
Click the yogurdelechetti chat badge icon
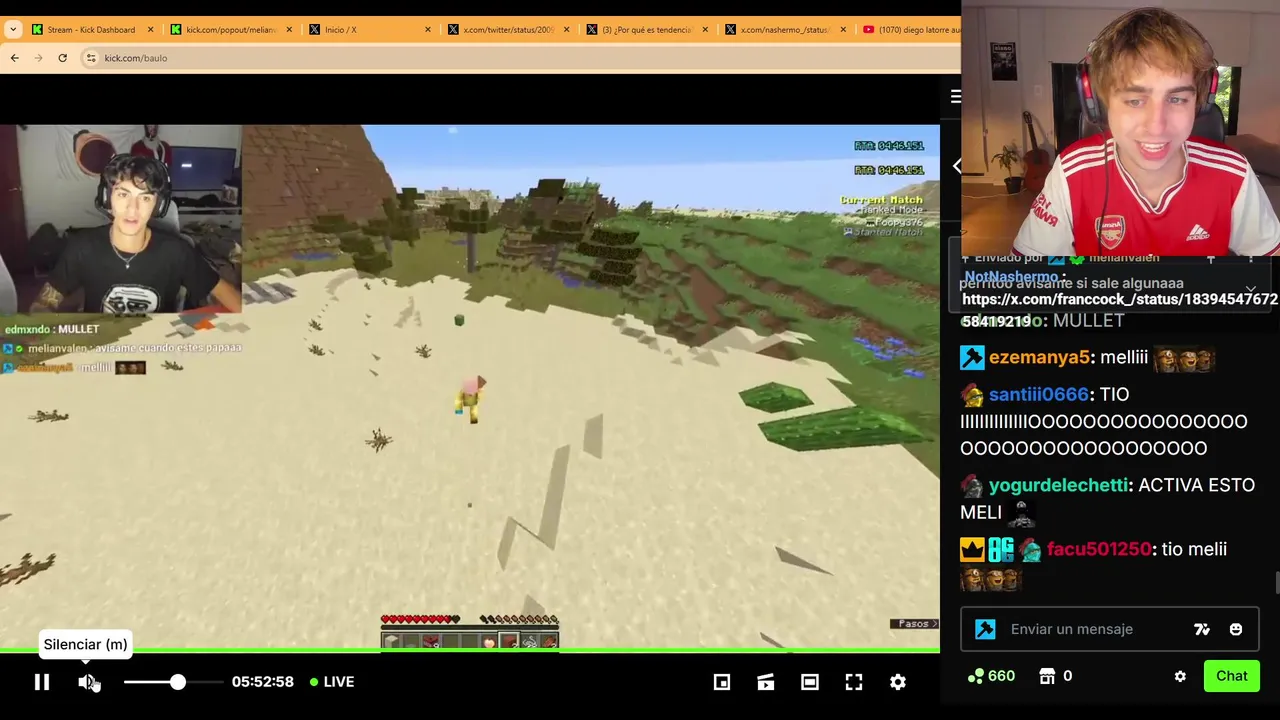click(x=971, y=486)
